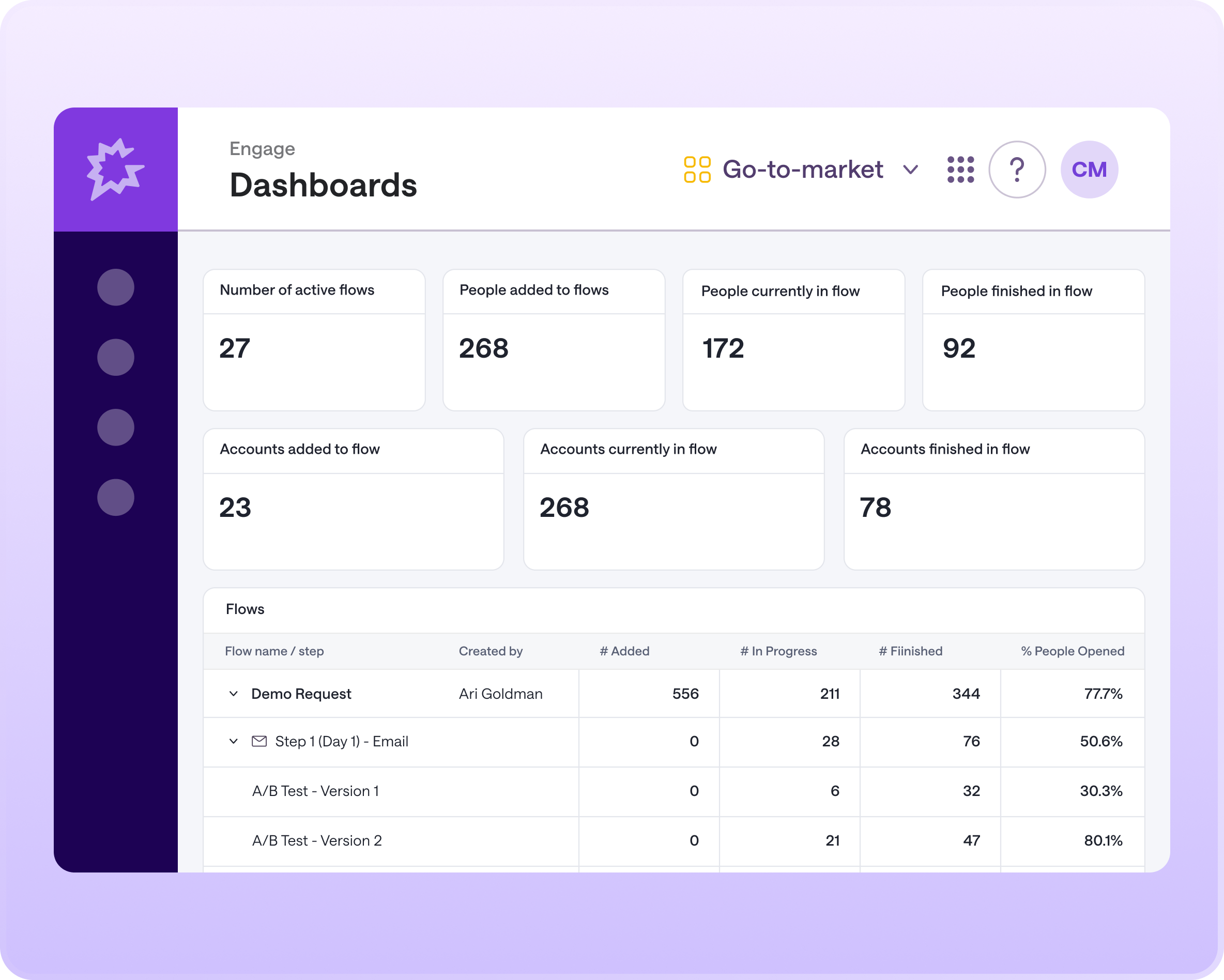Select A/B Test - Version 2 row
This screenshot has height=980, width=1224.
pos(674,841)
